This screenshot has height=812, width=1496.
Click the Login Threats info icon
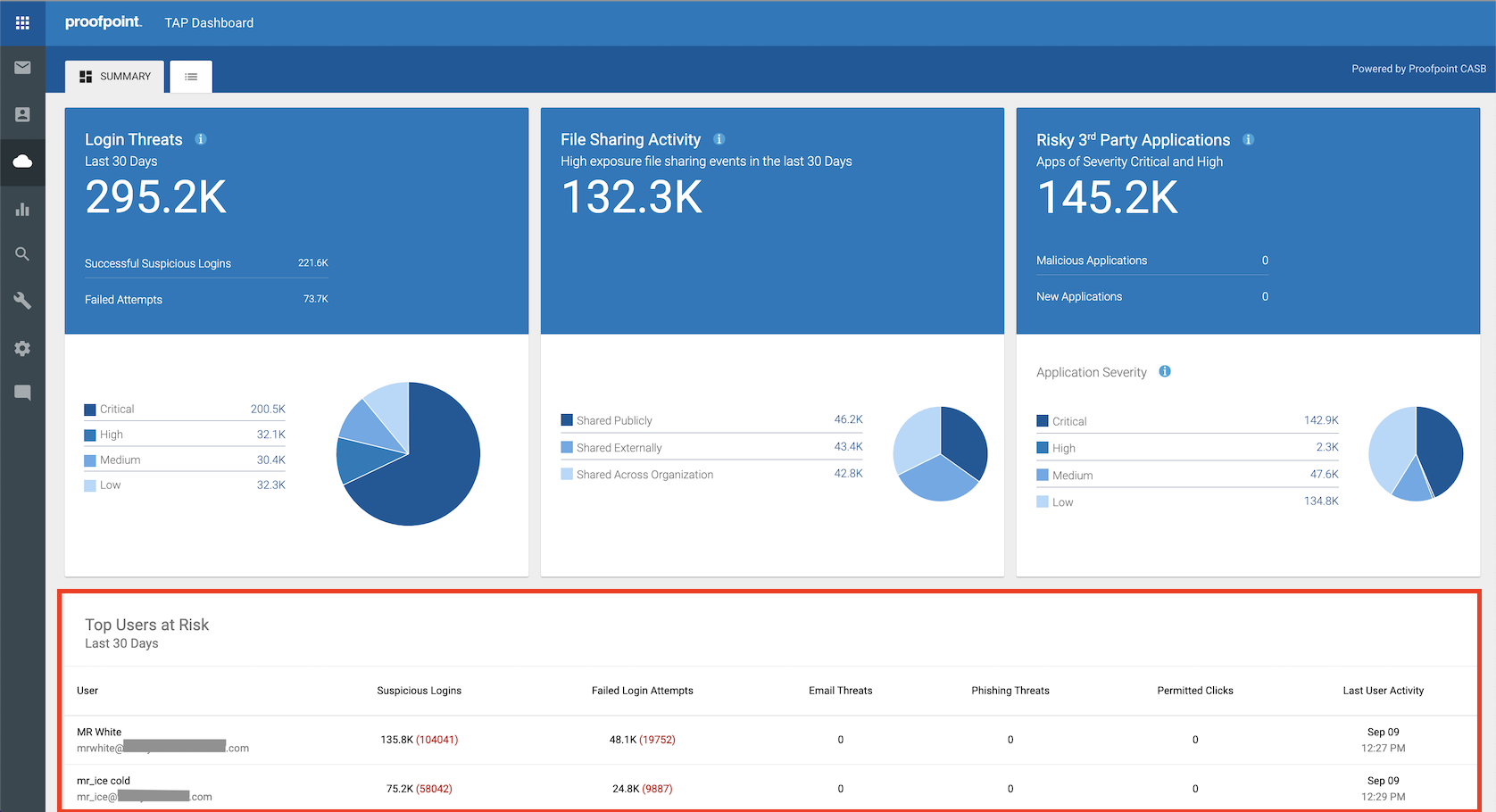[200, 139]
